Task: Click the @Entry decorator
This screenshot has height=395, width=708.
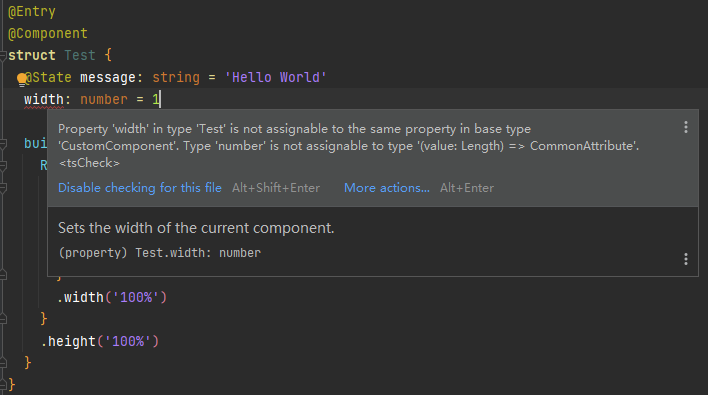Action: [32, 11]
